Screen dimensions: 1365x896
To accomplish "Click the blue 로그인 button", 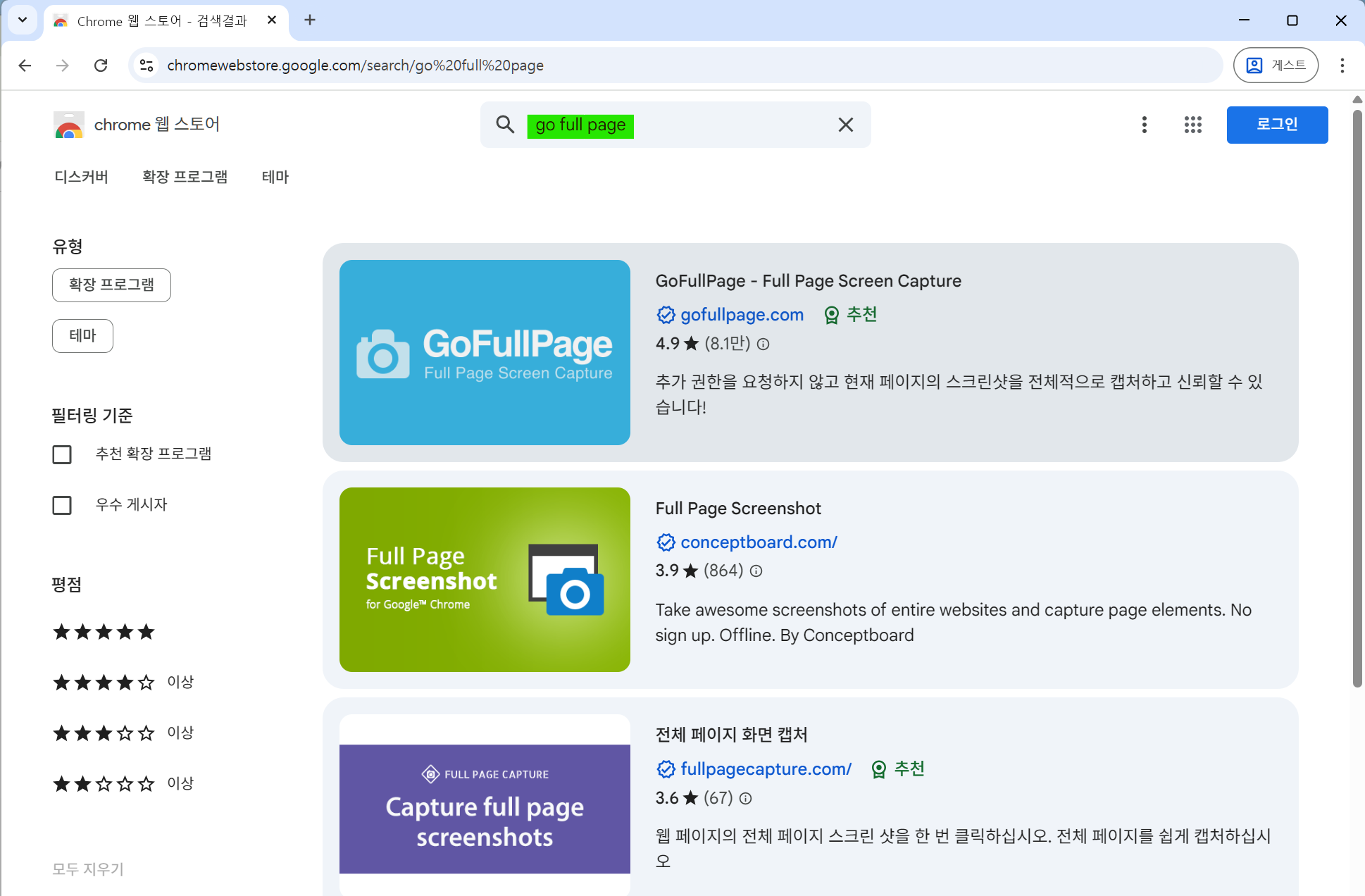I will pos(1276,125).
